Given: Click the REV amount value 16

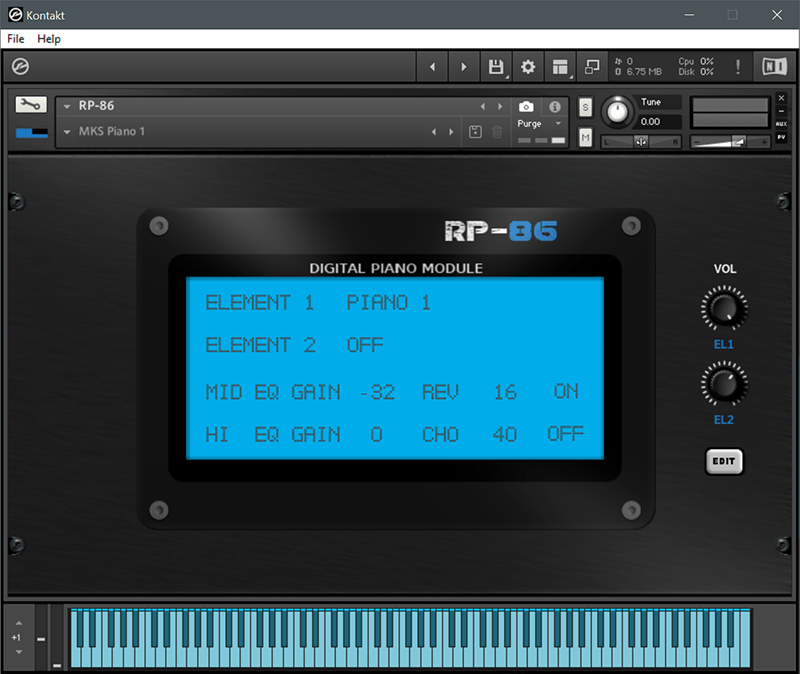Looking at the screenshot, I should (505, 392).
